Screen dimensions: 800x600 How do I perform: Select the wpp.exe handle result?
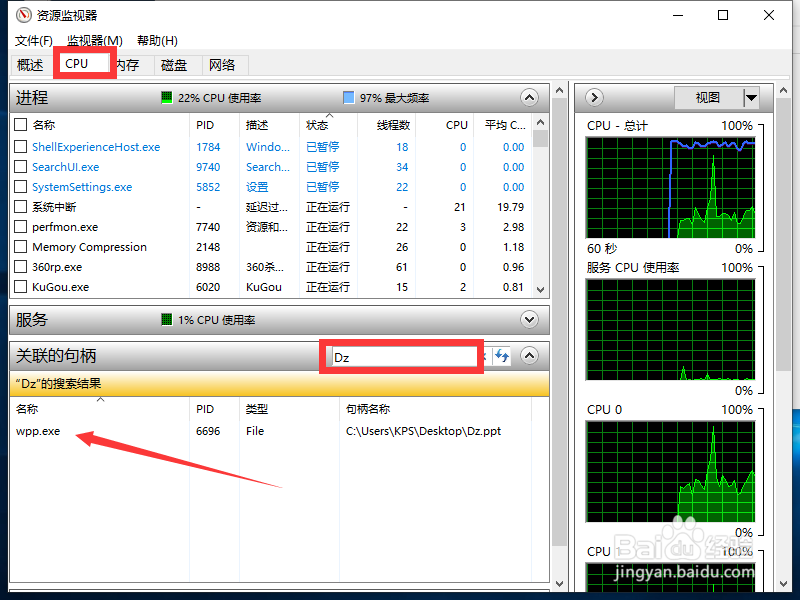(x=38, y=431)
